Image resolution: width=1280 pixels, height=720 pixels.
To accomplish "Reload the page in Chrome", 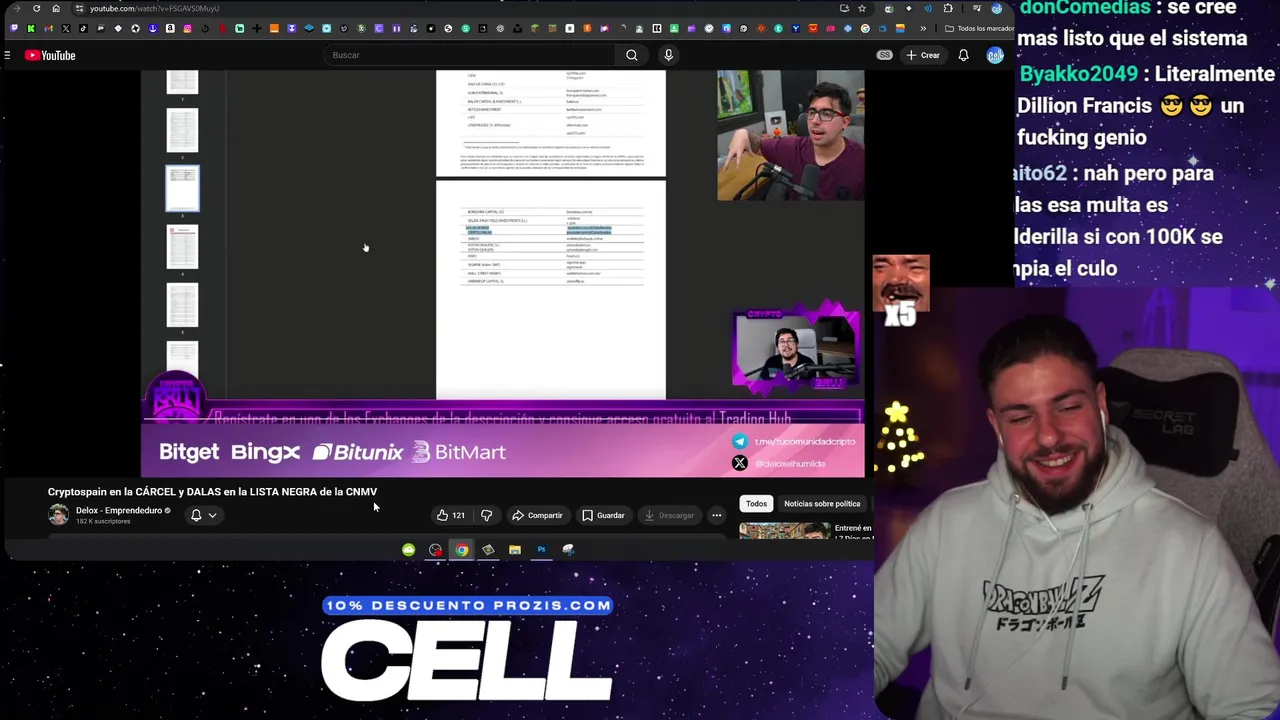I will 36,8.
